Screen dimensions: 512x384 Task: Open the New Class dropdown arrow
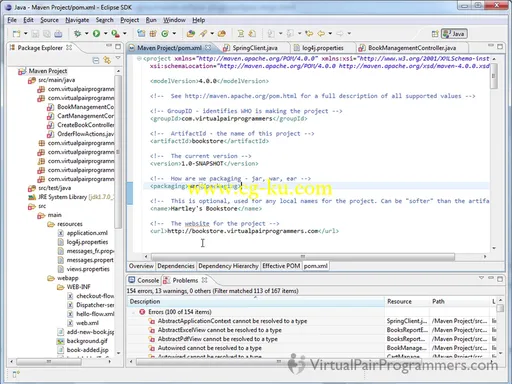click(x=174, y=33)
